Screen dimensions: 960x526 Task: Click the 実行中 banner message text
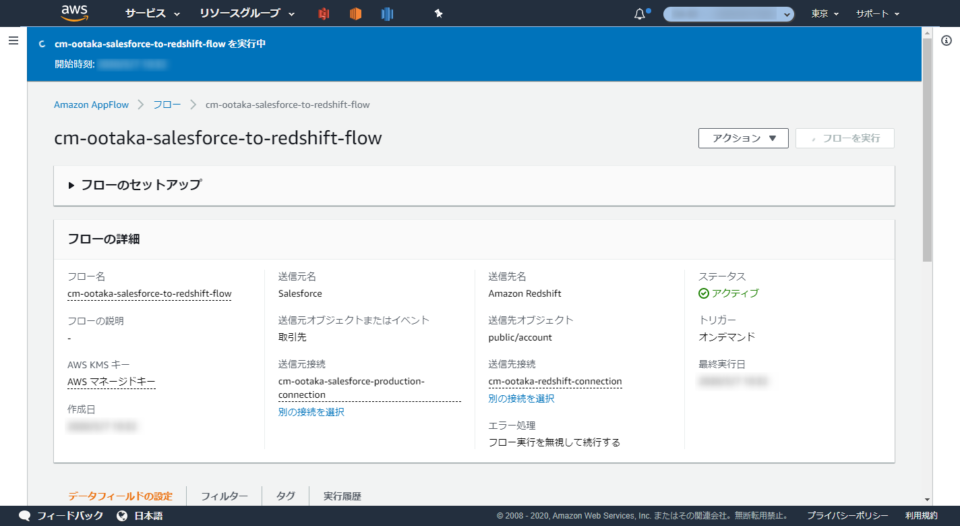click(160, 44)
